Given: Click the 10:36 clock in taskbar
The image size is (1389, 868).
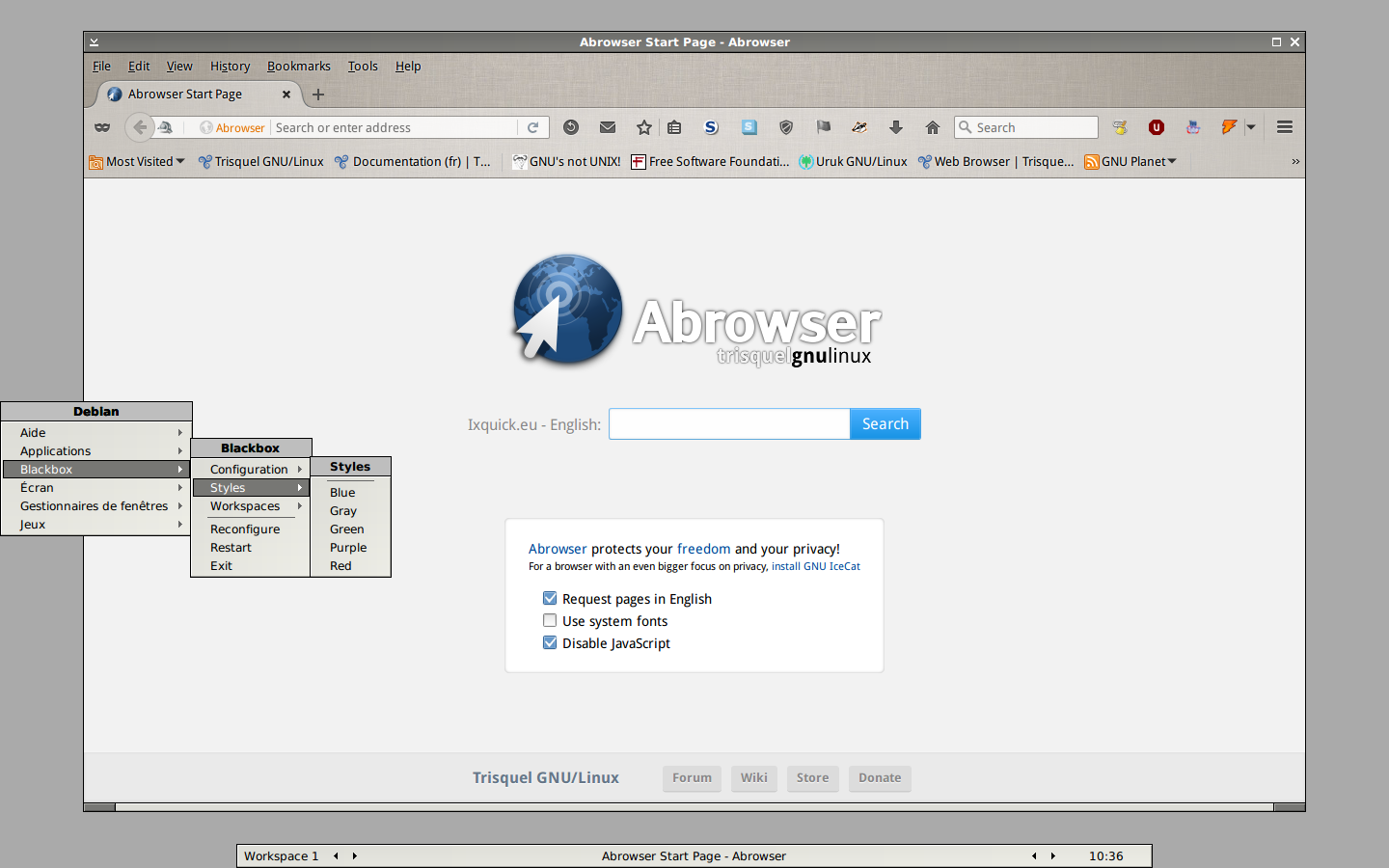Looking at the screenshot, I should point(1106,855).
